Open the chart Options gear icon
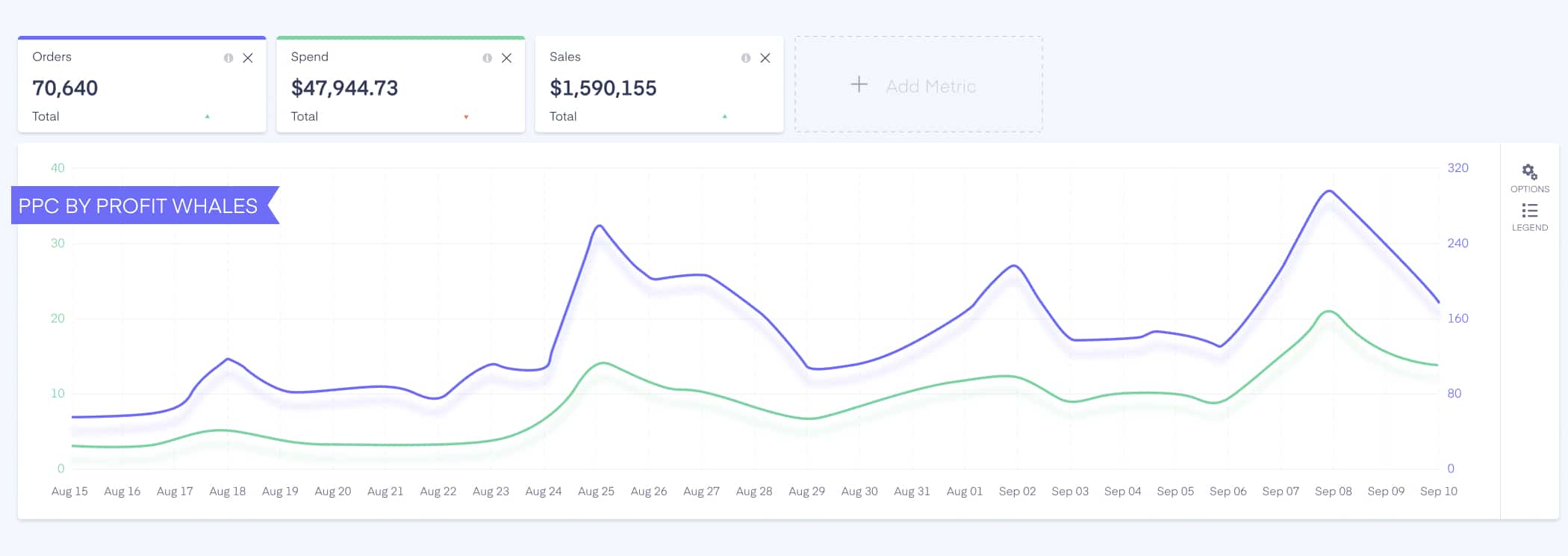This screenshot has width=1568, height=556. (x=1529, y=172)
